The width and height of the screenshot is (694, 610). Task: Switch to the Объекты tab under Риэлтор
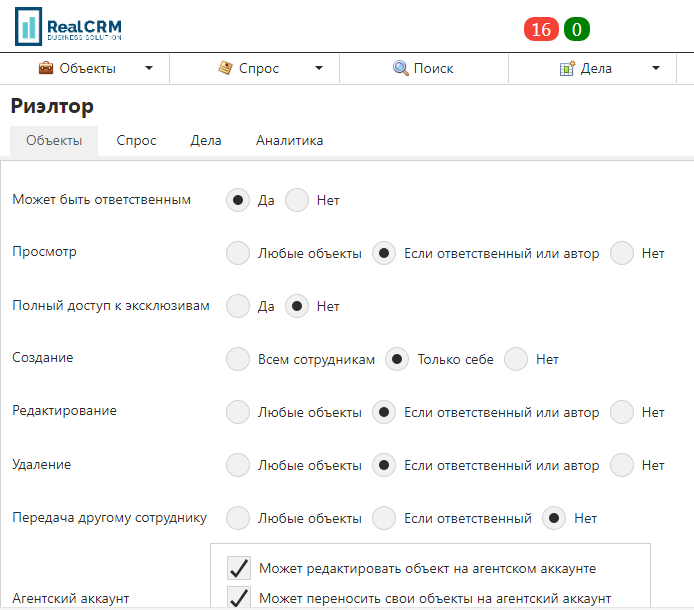[x=54, y=140]
